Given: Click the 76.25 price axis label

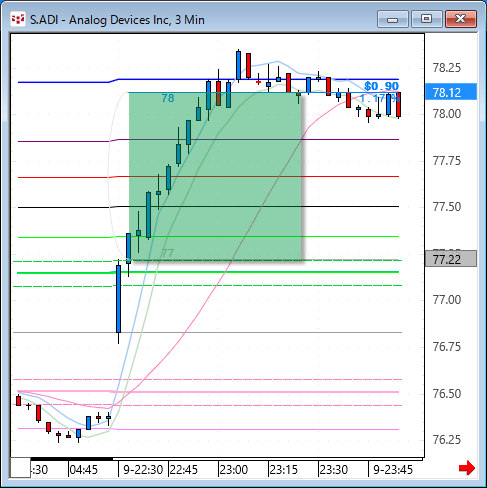Looking at the screenshot, I should [x=447, y=440].
